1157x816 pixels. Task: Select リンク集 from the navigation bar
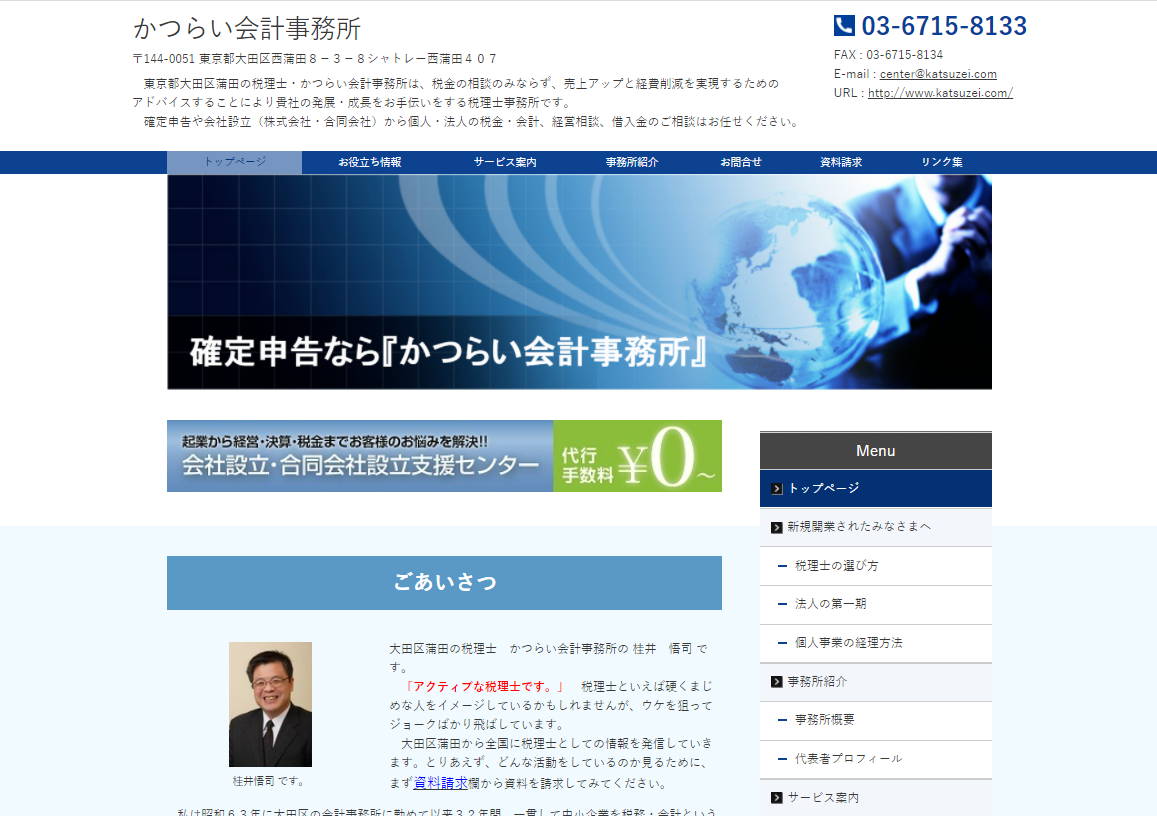tap(940, 161)
